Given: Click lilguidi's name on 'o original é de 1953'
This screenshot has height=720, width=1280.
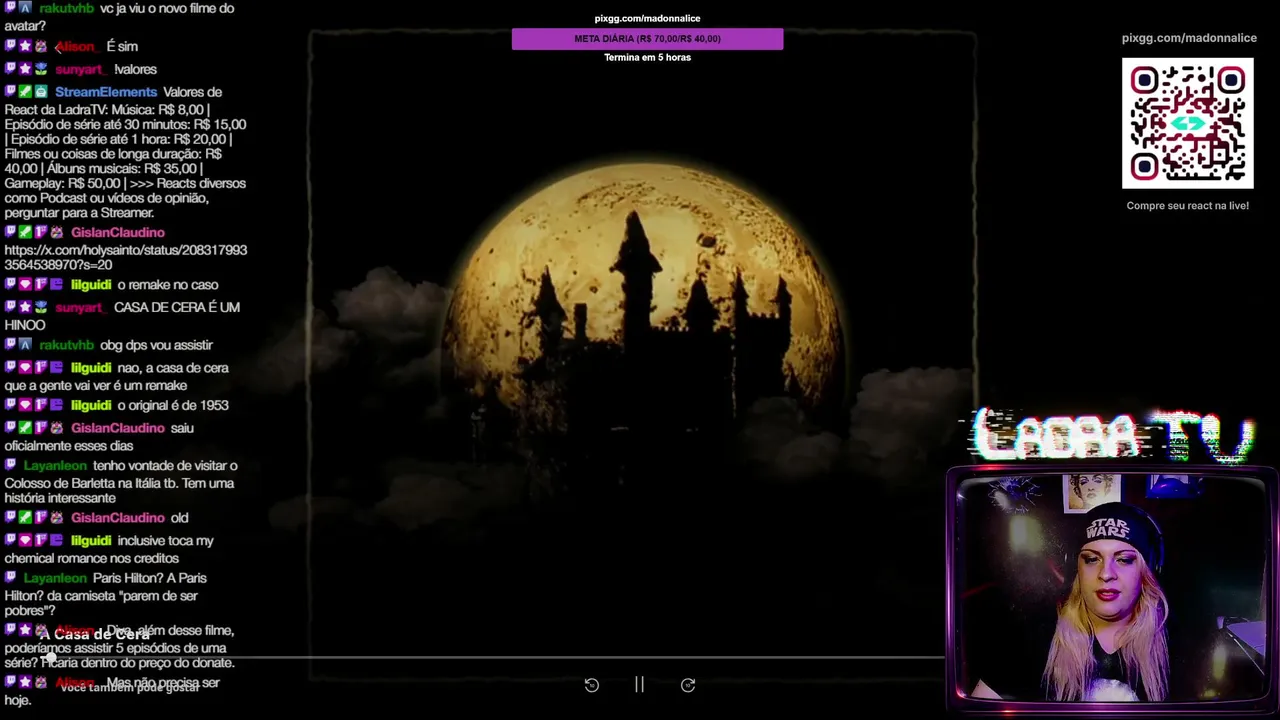Looking at the screenshot, I should pyautogui.click(x=91, y=406).
